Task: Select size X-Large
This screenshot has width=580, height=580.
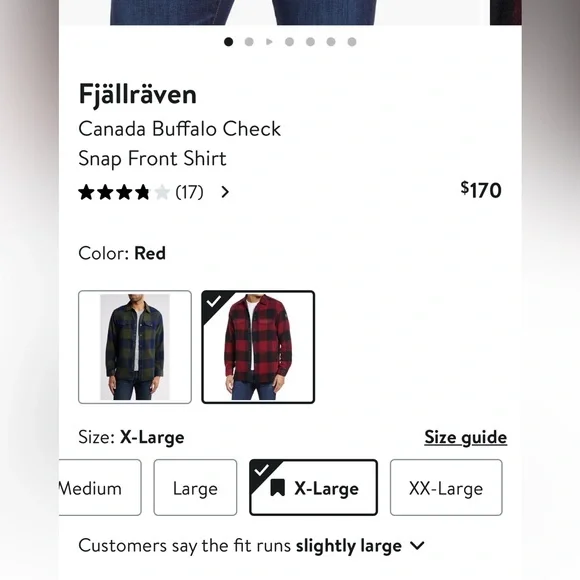Action: (314, 488)
